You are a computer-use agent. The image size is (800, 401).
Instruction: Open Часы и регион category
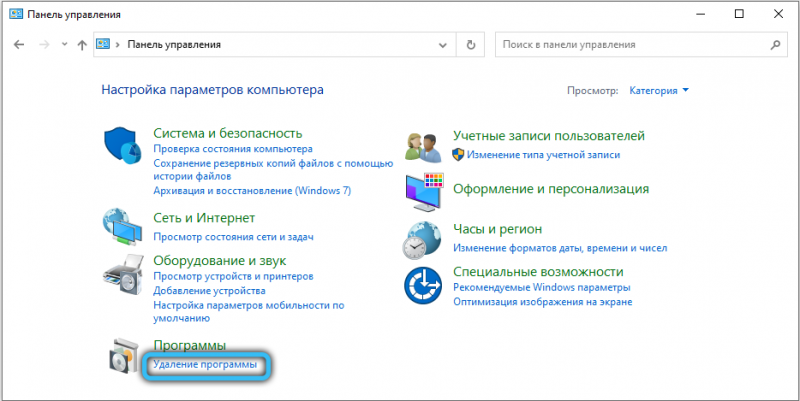click(497, 229)
